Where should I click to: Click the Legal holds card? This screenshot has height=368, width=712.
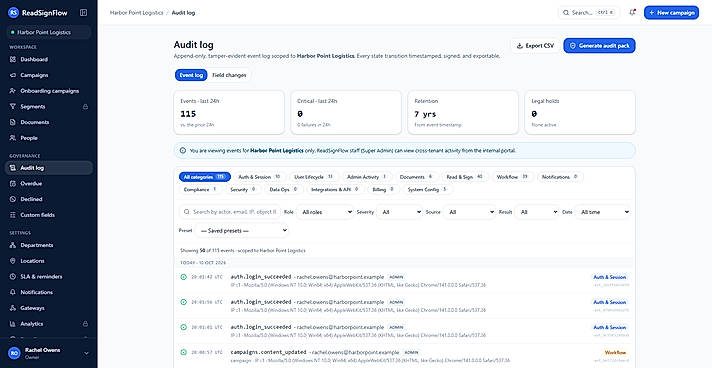(580, 112)
